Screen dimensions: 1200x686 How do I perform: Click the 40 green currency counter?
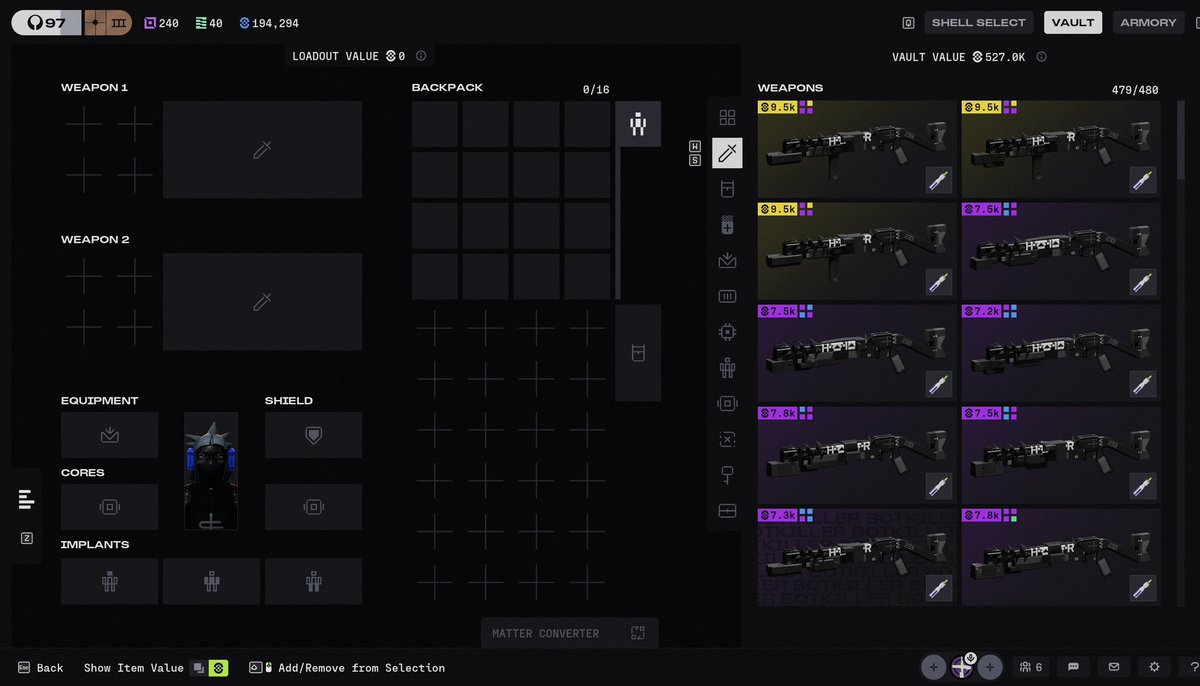point(209,23)
